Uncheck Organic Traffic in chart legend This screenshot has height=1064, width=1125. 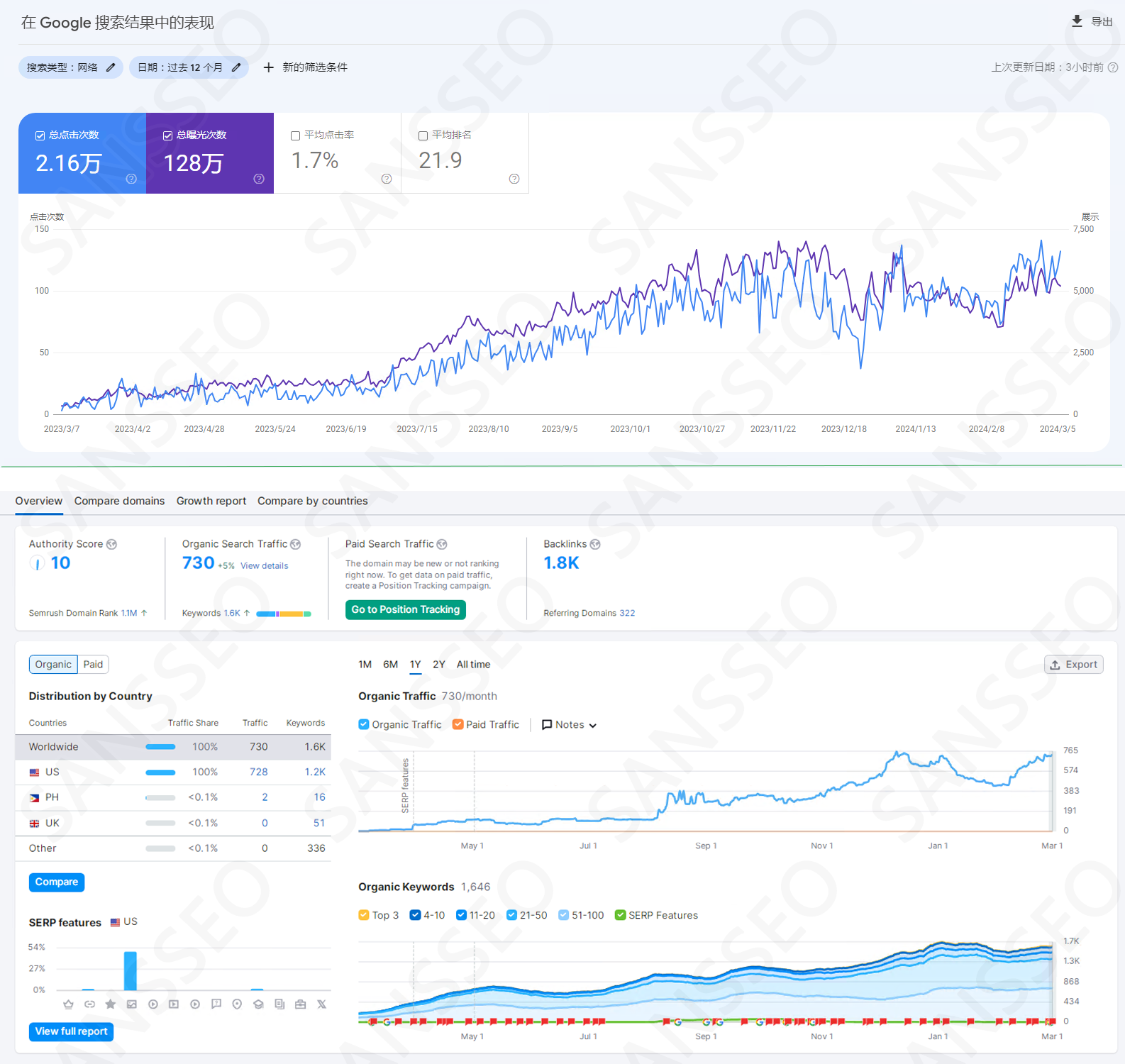(x=364, y=724)
